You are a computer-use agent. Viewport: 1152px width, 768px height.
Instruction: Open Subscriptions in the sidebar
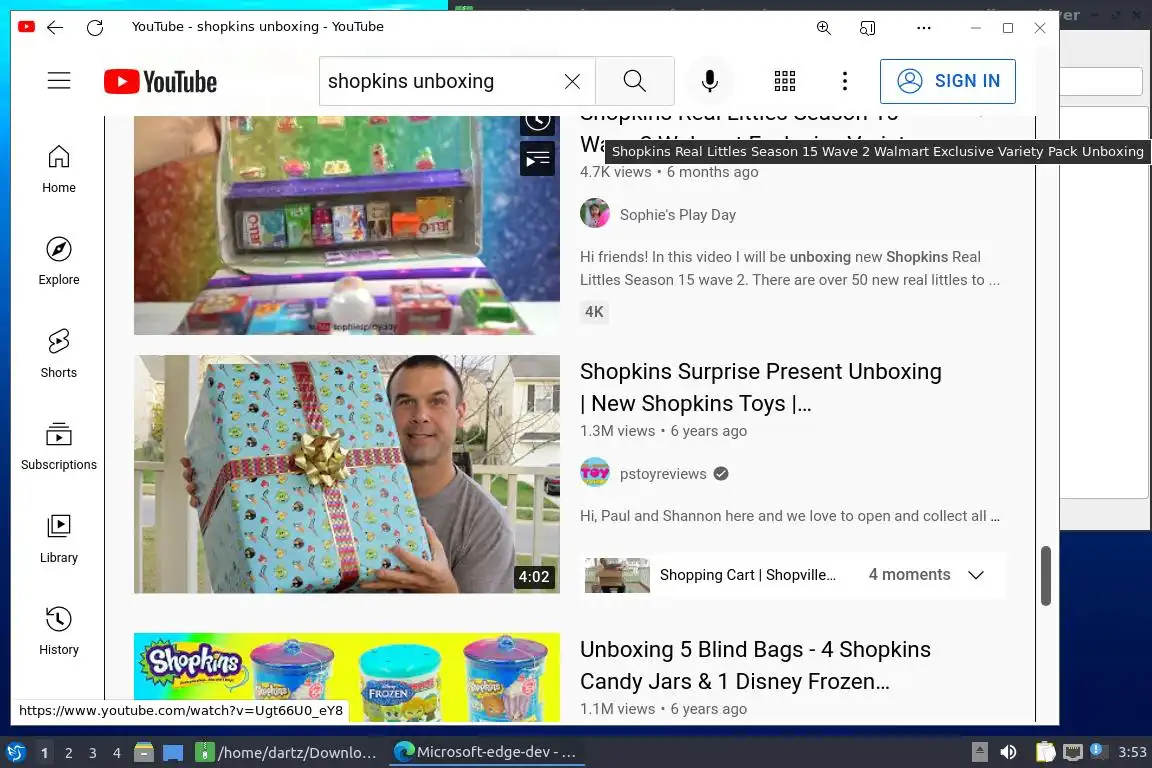click(x=59, y=447)
